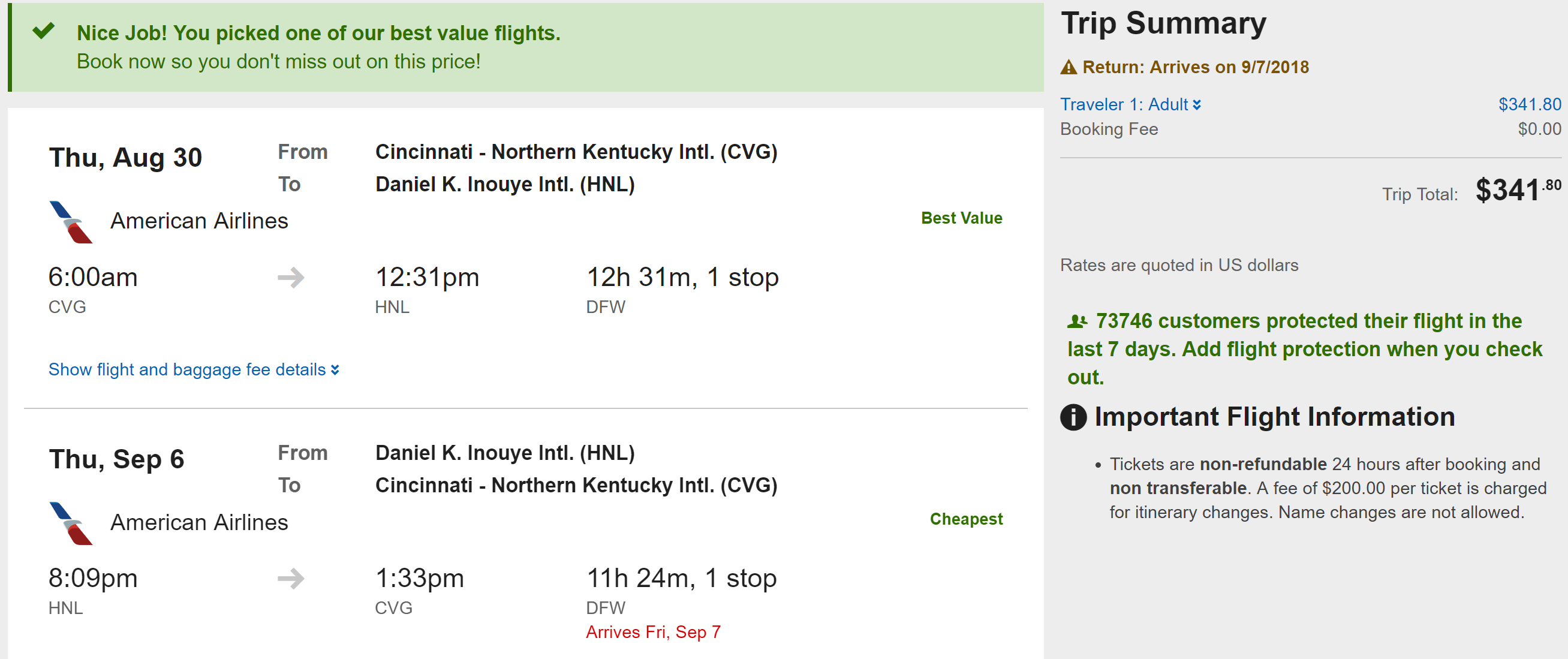Screen dimensions: 1568x659
Task: Click the people icon beside customers protected message
Action: pos(1078,321)
